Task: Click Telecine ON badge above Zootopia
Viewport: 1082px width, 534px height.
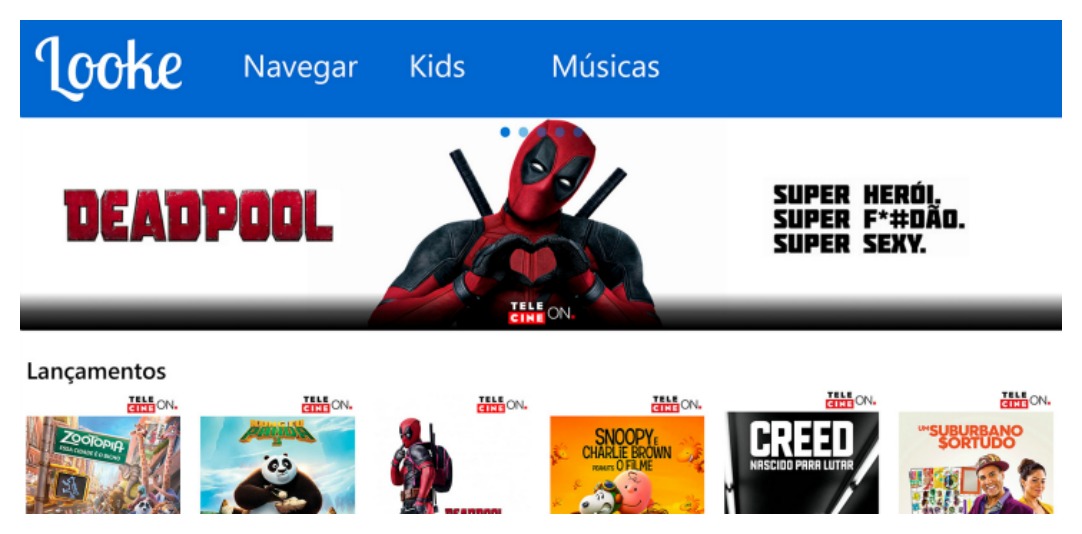Action: pyautogui.click(x=153, y=404)
